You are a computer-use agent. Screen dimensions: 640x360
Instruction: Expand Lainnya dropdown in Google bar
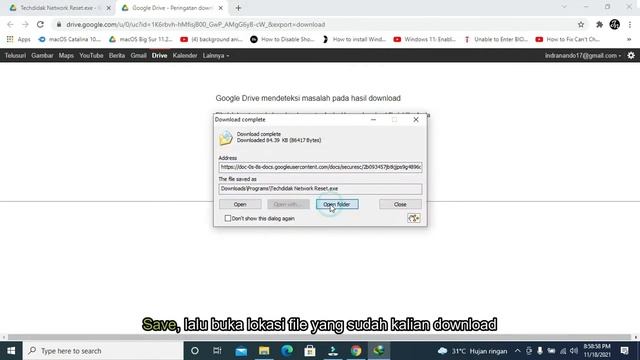[216, 56]
